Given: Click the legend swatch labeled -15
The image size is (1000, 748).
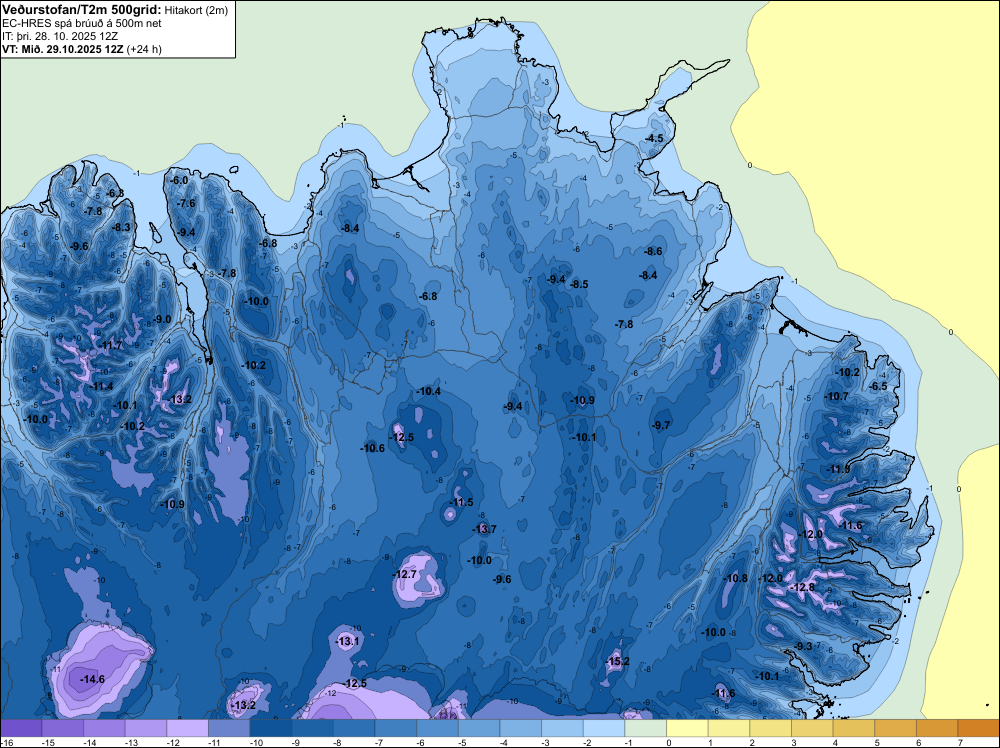Looking at the screenshot, I should click(62, 728).
